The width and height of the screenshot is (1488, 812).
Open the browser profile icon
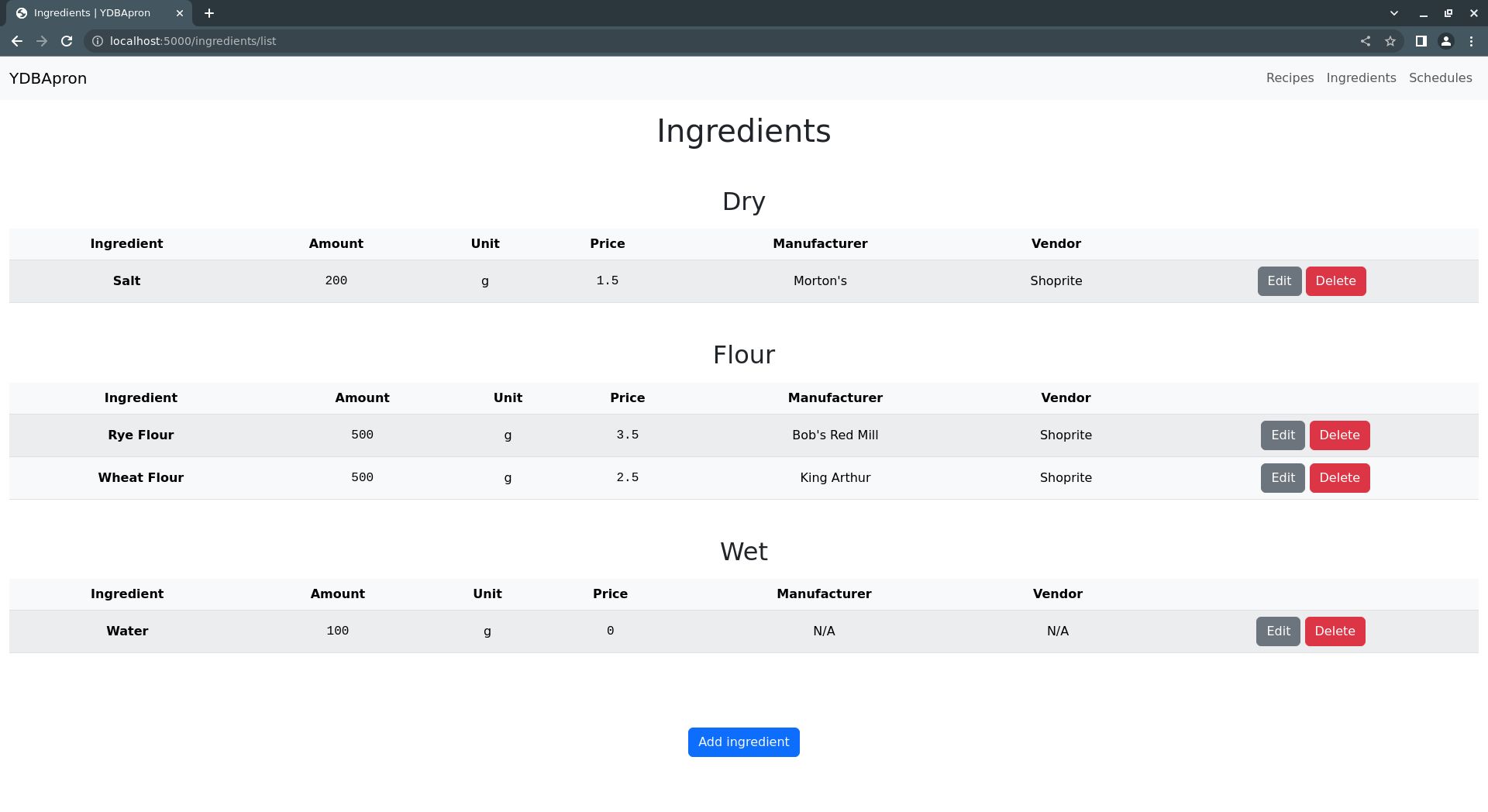click(x=1446, y=41)
